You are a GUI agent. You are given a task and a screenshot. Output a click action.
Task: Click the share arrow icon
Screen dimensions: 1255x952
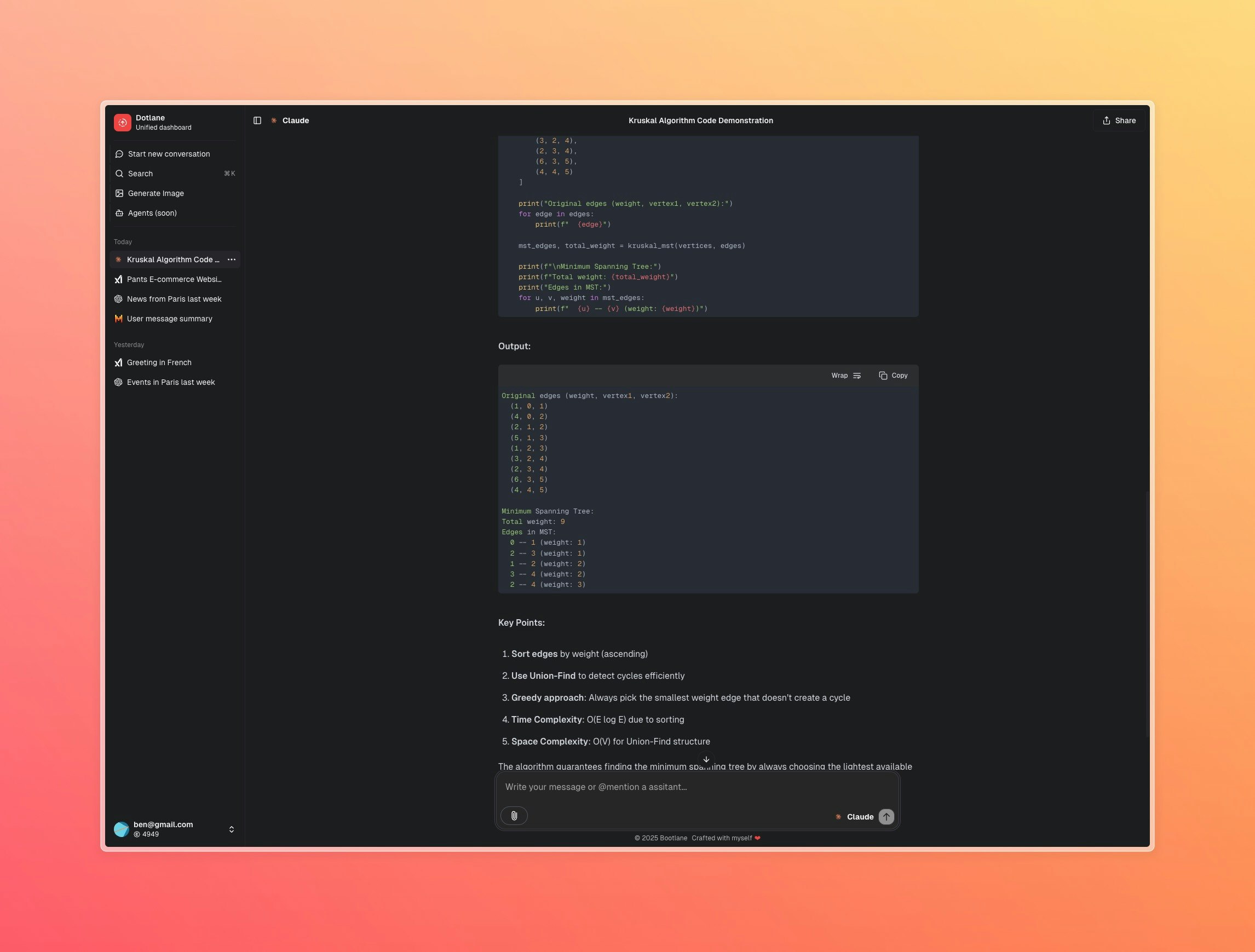[1106, 120]
